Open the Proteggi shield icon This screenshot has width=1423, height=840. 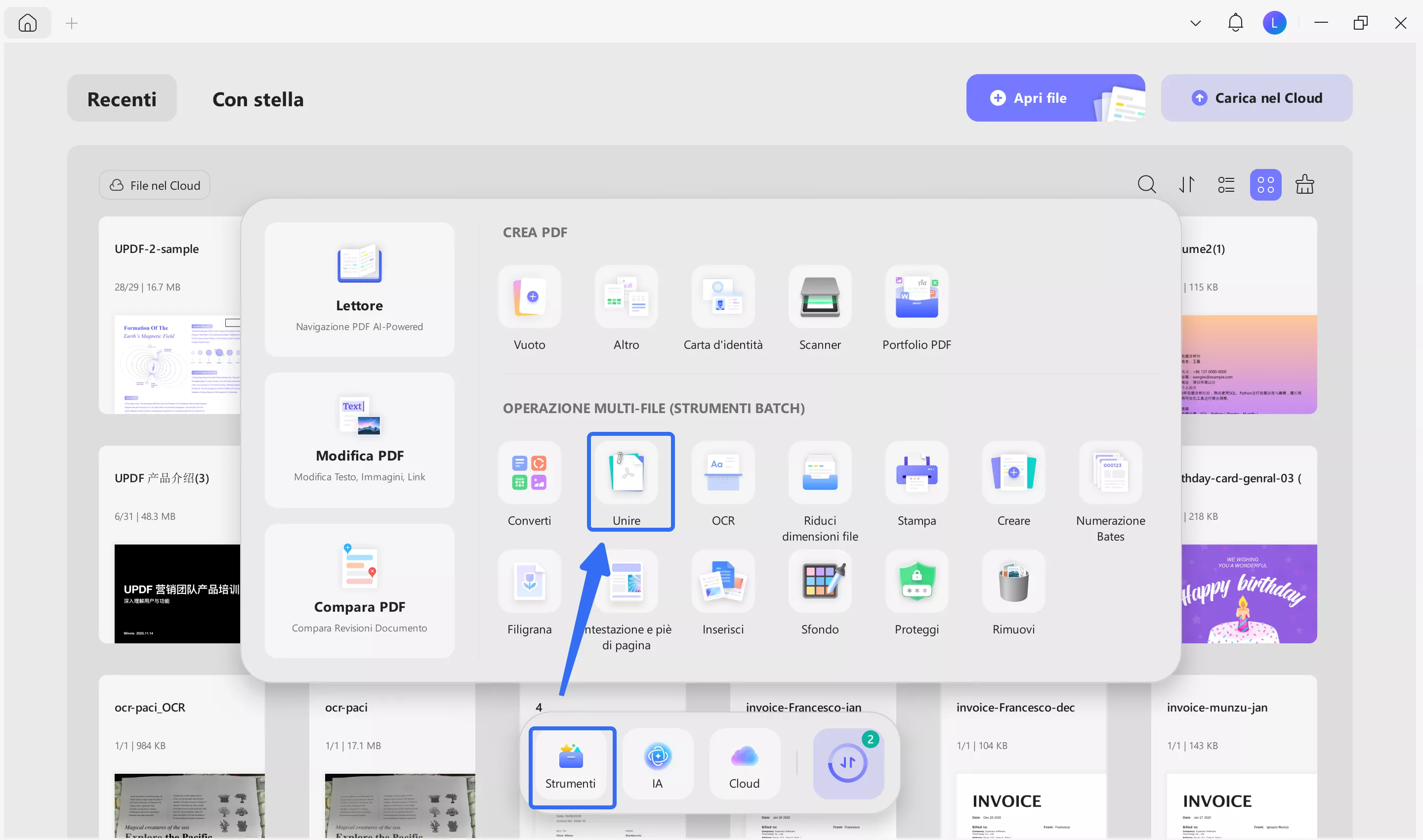(917, 581)
